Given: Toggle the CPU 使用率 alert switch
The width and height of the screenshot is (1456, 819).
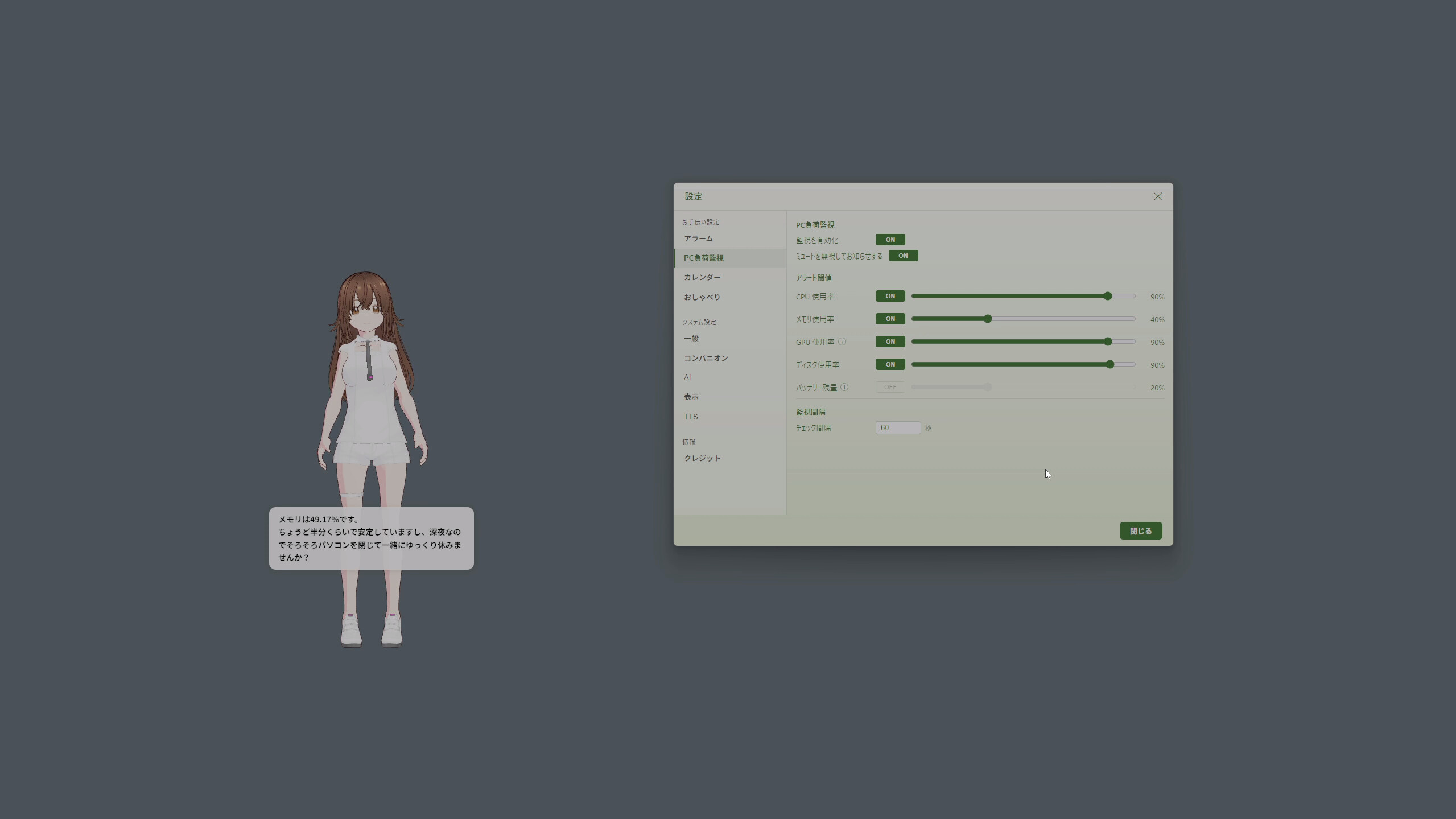Looking at the screenshot, I should point(890,296).
